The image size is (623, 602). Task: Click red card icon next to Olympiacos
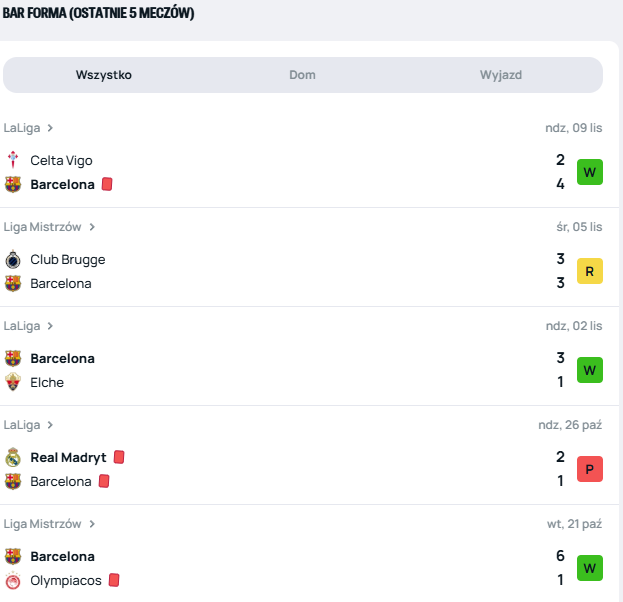[x=114, y=580]
